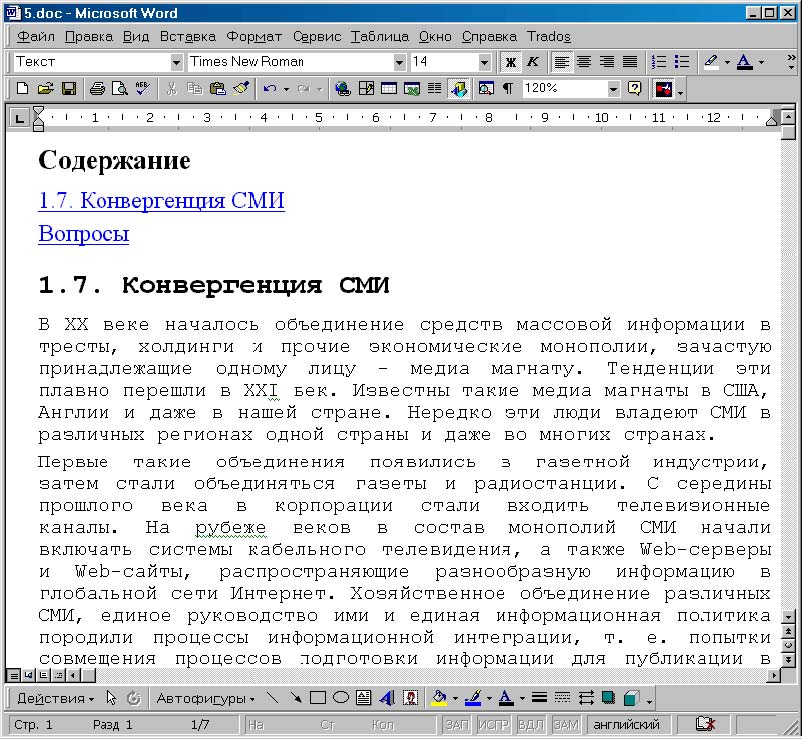The height and width of the screenshot is (739, 802).
Task: Open print preview
Action: coord(120,88)
